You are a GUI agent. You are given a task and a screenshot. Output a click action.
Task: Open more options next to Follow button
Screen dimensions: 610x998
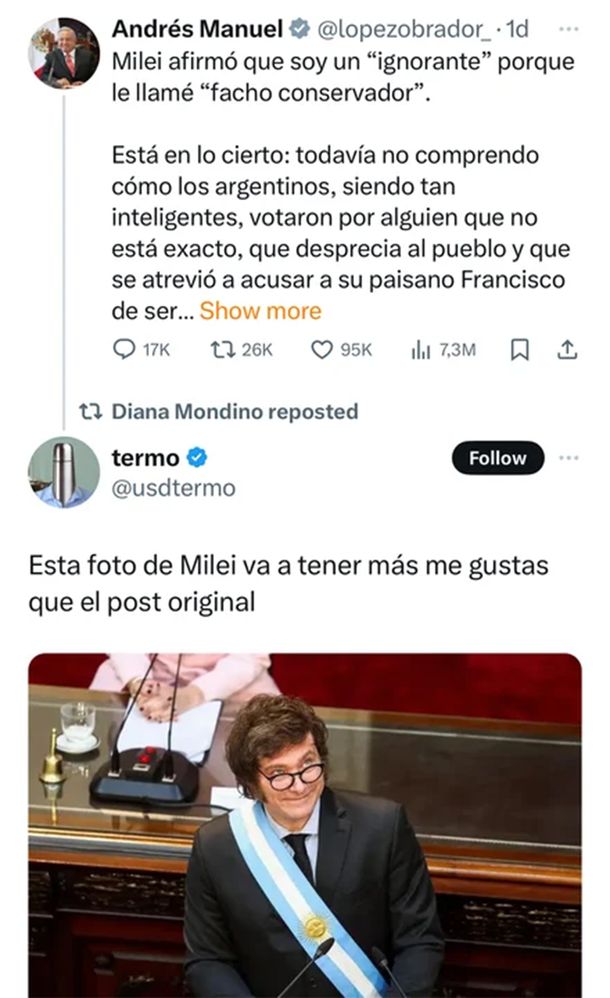[568, 458]
